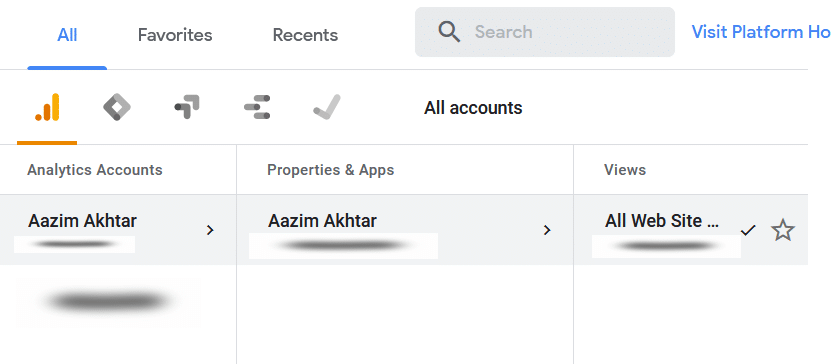The width and height of the screenshot is (831, 364).
Task: Click the checkmark beside All Web Site view
Action: pos(748,230)
